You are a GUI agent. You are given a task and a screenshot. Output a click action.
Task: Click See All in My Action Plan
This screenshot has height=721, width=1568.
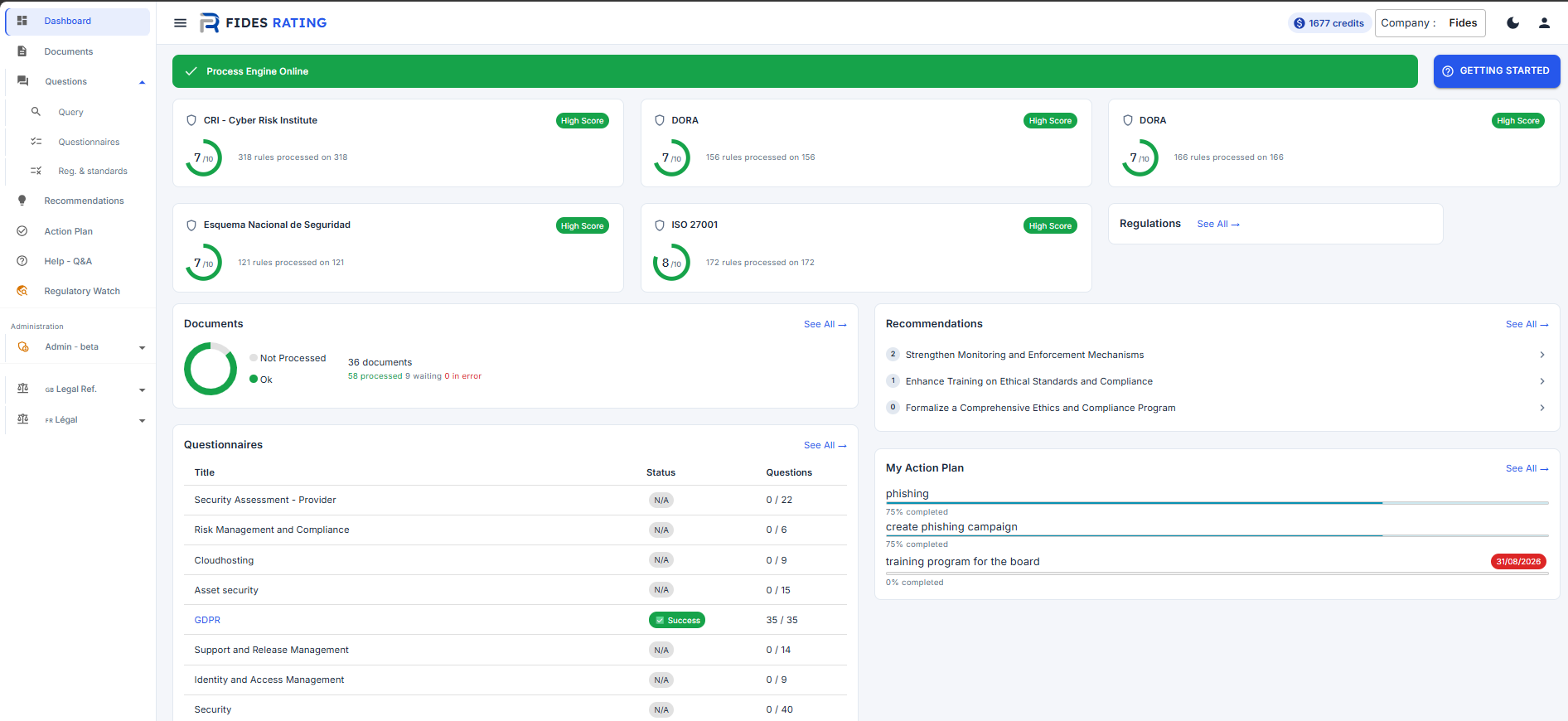1527,469
